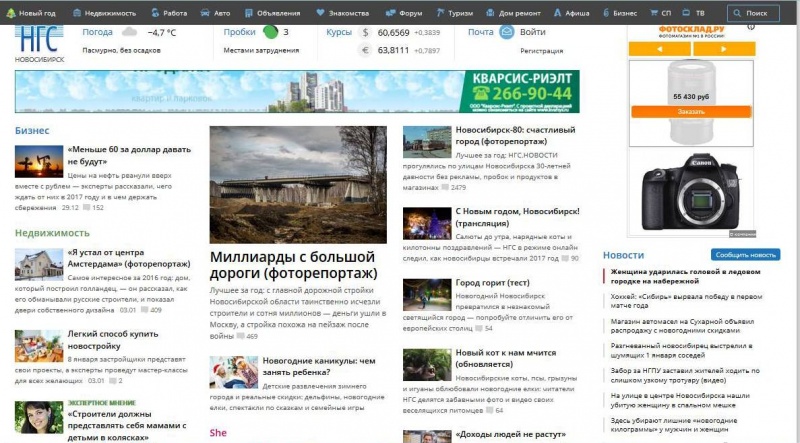Click the bridge construction photo thumbnail
Viewport: 800px width, 443px height.
pos(298,185)
